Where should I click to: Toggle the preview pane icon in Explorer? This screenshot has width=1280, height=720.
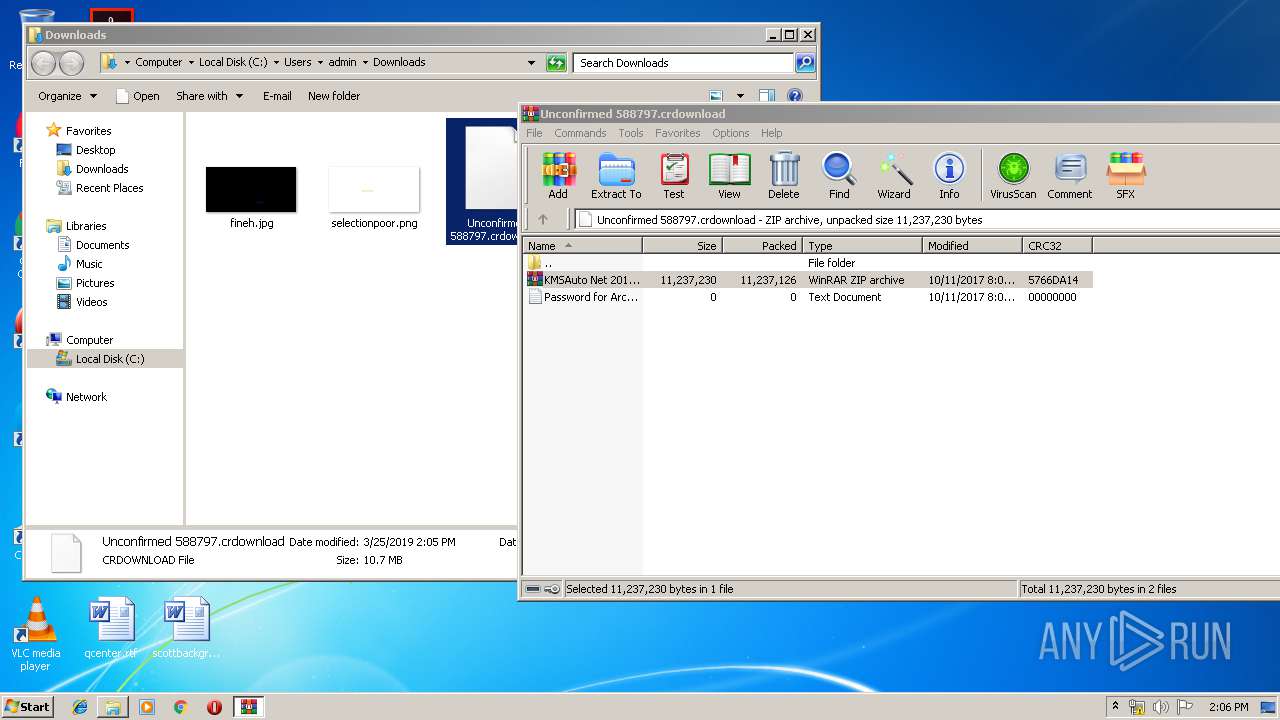coord(767,96)
